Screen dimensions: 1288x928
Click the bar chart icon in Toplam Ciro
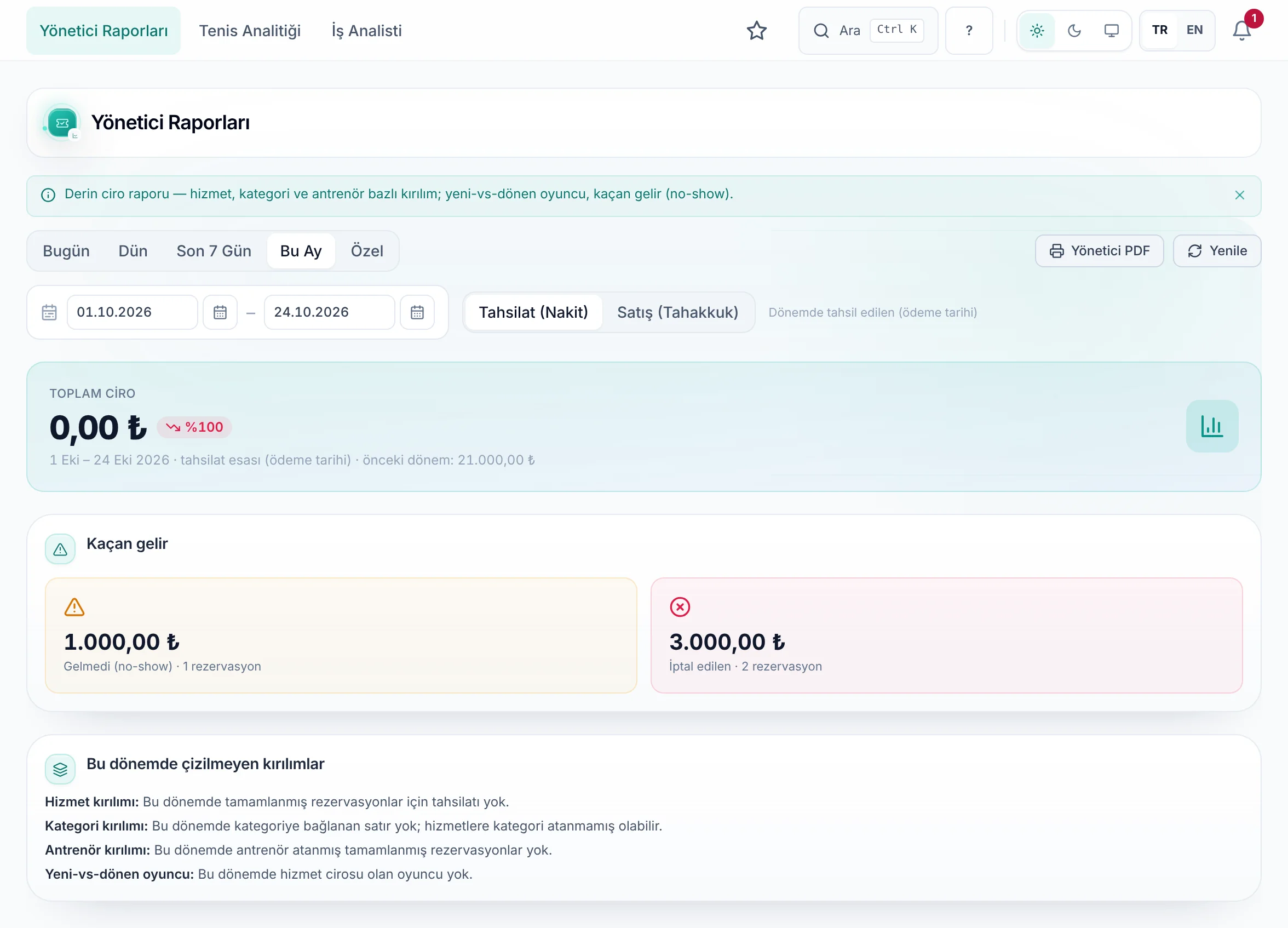[1212, 427]
